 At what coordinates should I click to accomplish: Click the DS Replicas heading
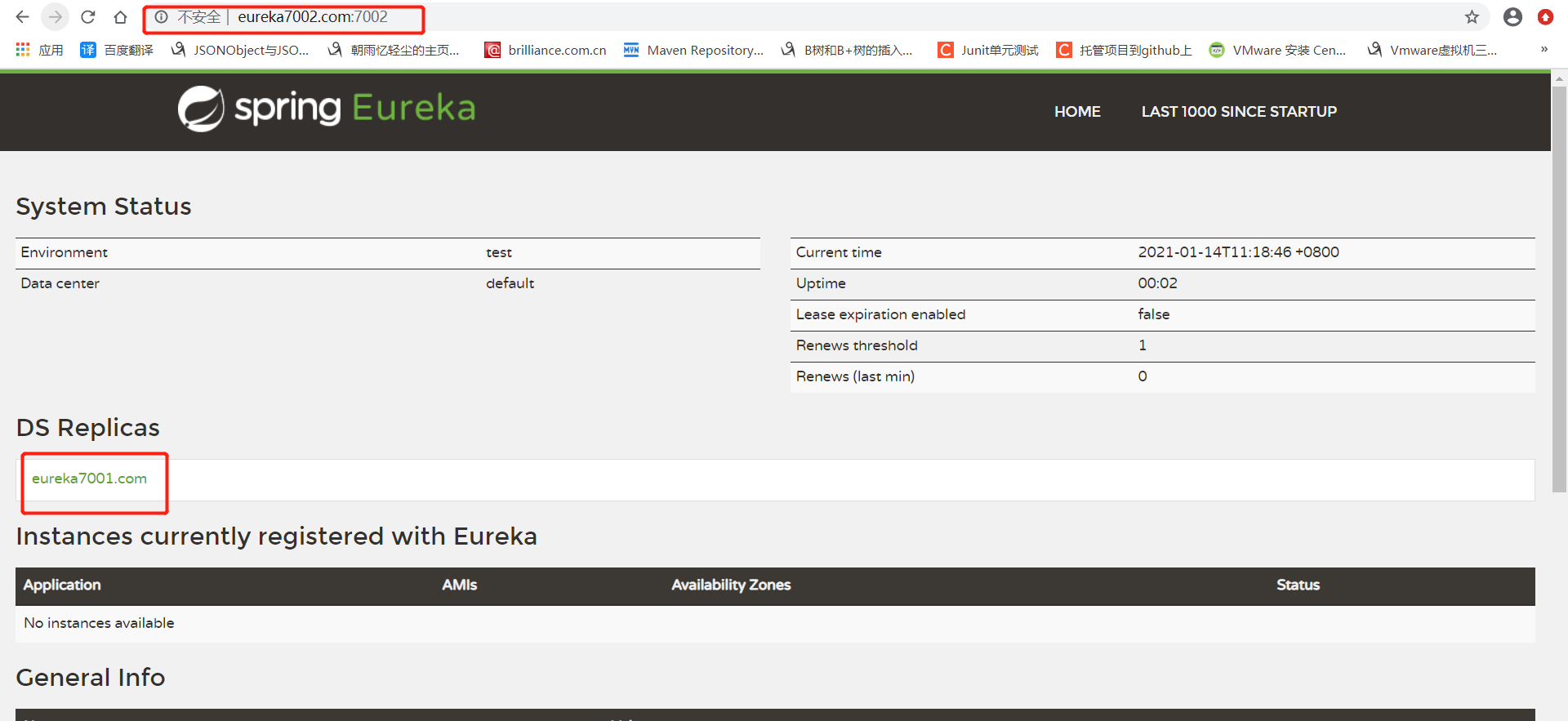[88, 428]
